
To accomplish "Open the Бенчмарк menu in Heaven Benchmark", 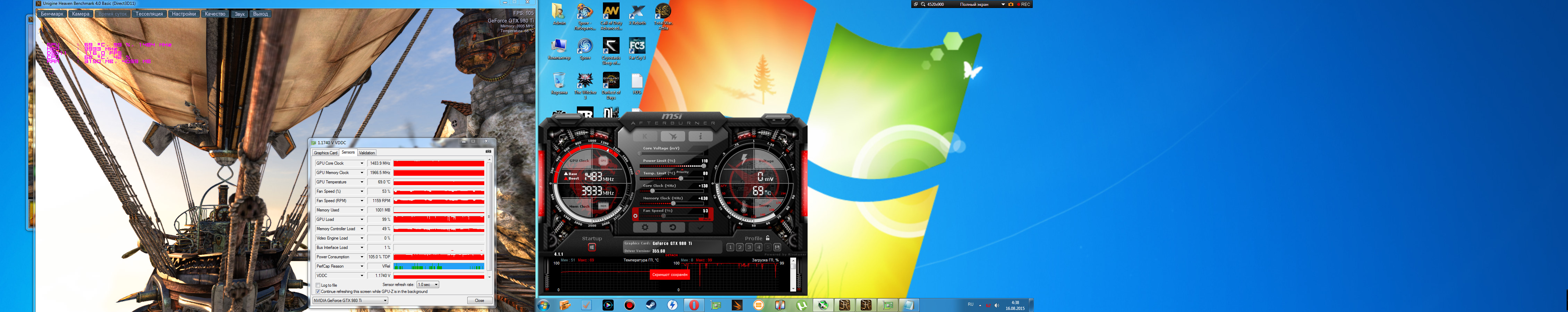I will click(x=52, y=14).
